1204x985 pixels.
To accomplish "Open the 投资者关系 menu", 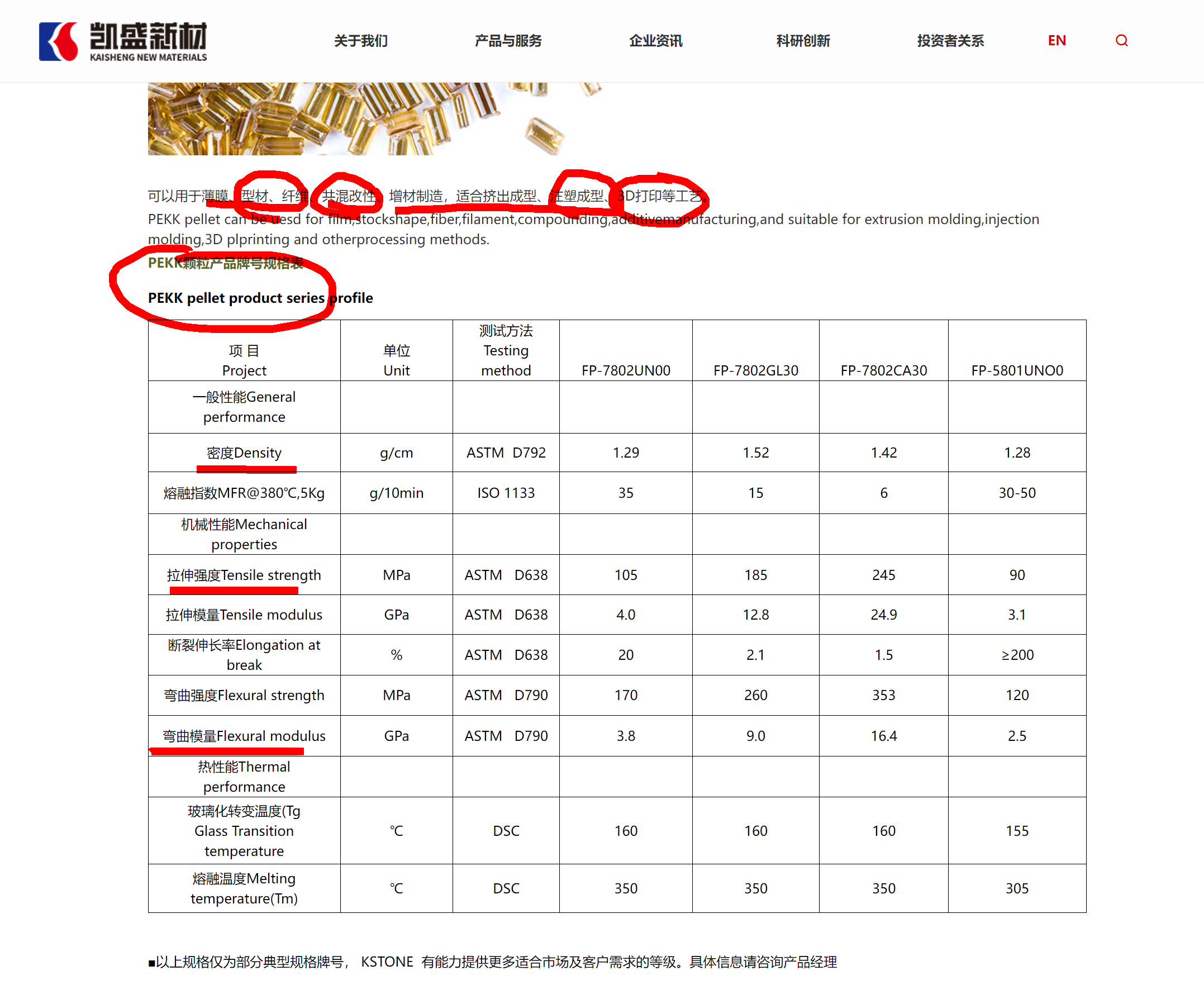I will point(951,41).
